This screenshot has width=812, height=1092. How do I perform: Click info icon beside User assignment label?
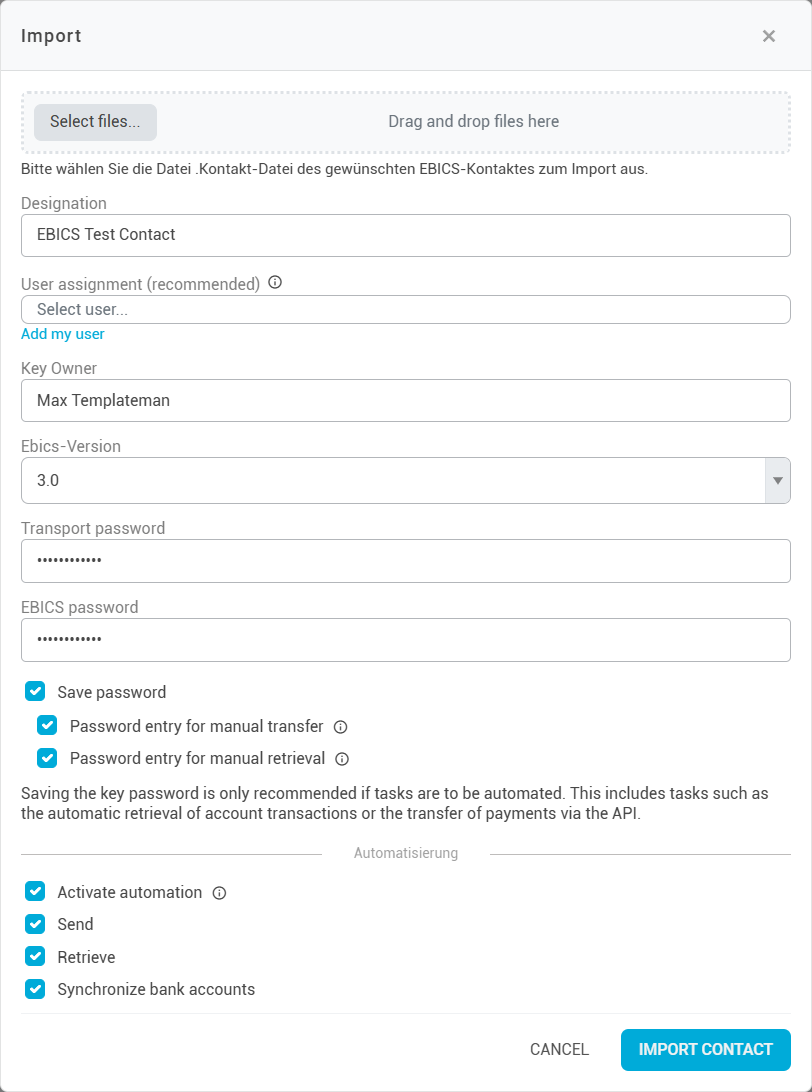click(275, 283)
